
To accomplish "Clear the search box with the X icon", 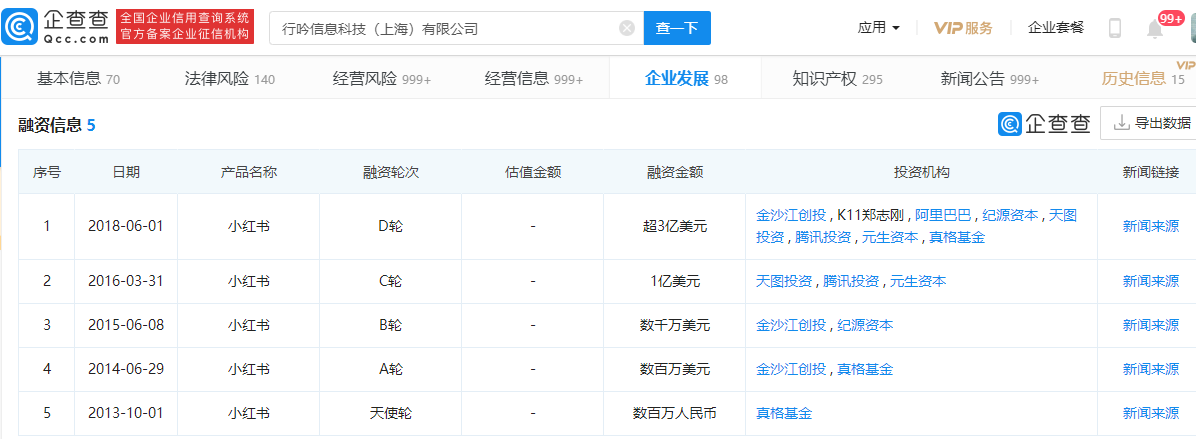I will [627, 29].
